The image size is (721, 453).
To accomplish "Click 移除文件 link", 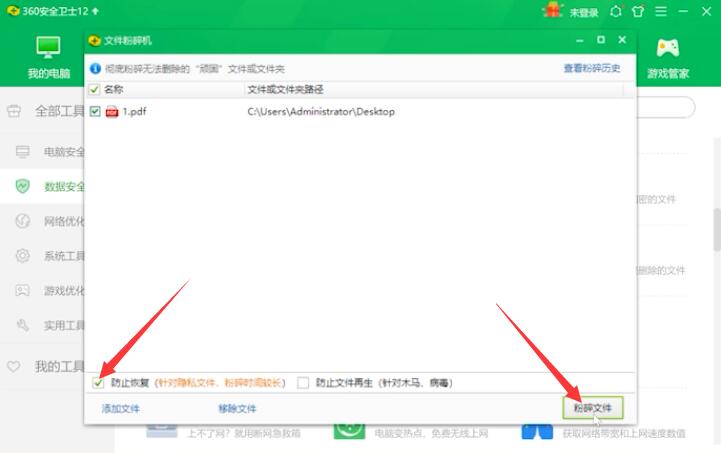I will pos(237,408).
